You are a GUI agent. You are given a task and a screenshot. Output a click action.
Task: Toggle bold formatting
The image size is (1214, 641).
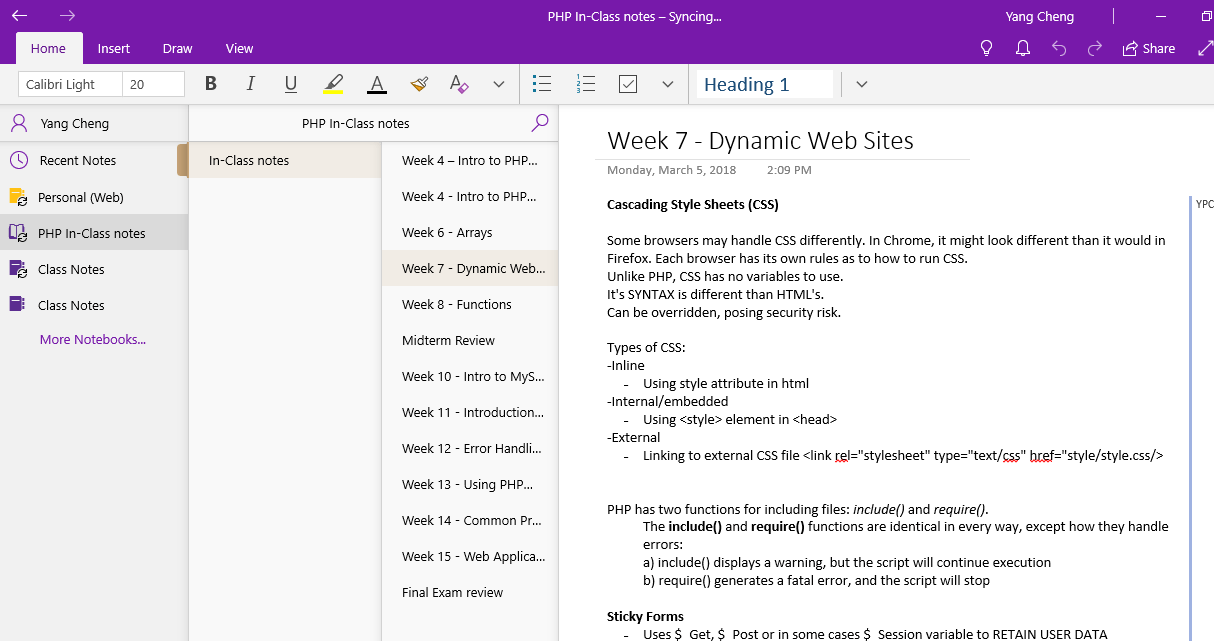[210, 84]
